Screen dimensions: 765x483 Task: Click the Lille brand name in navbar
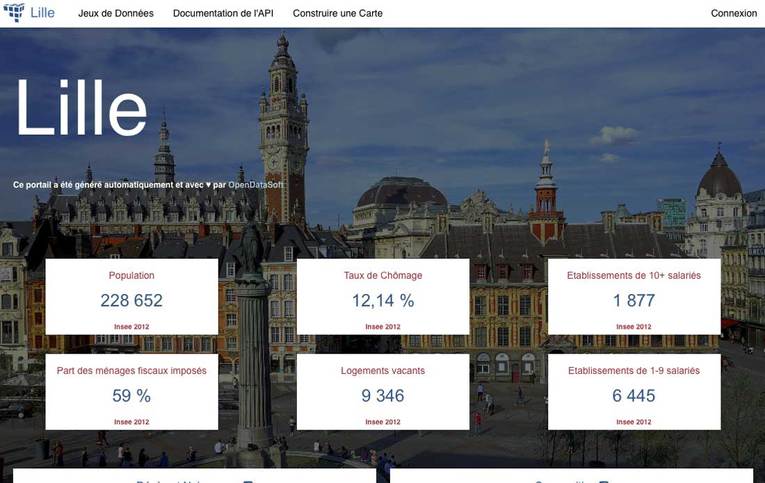point(43,13)
